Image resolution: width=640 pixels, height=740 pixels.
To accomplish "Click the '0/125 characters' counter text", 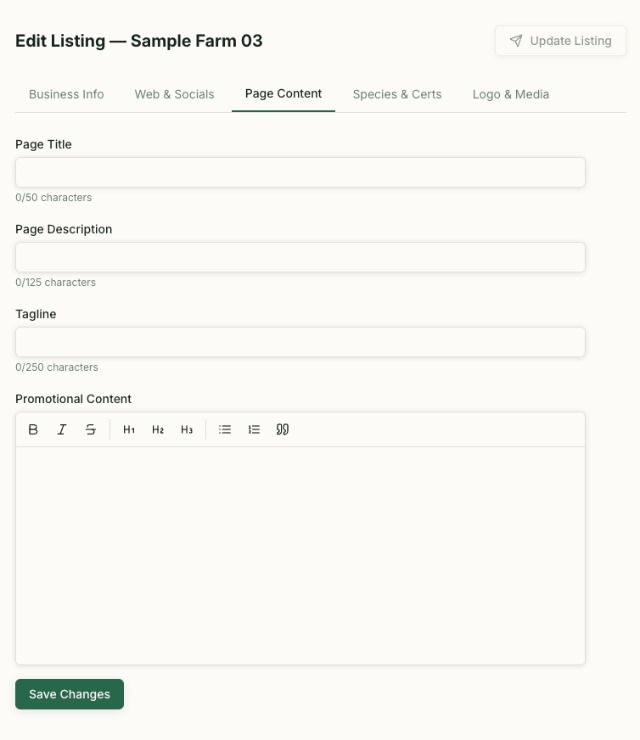I will pos(55,282).
